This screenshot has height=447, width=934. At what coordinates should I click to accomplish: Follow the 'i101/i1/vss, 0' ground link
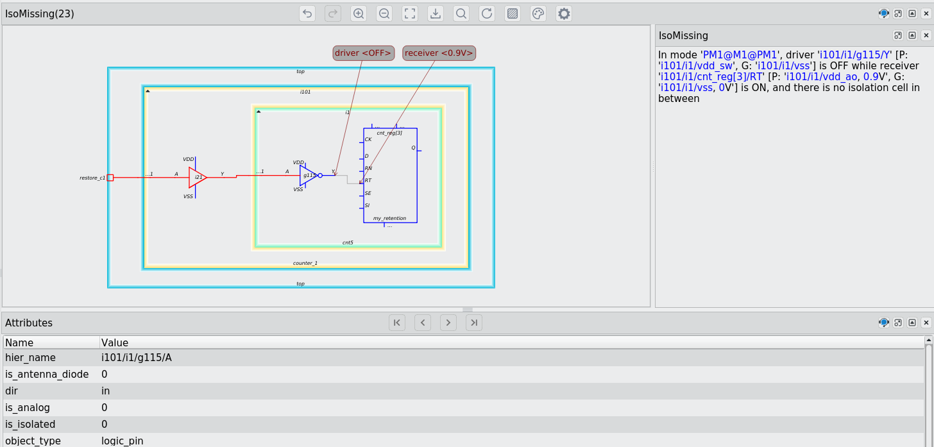click(692, 87)
